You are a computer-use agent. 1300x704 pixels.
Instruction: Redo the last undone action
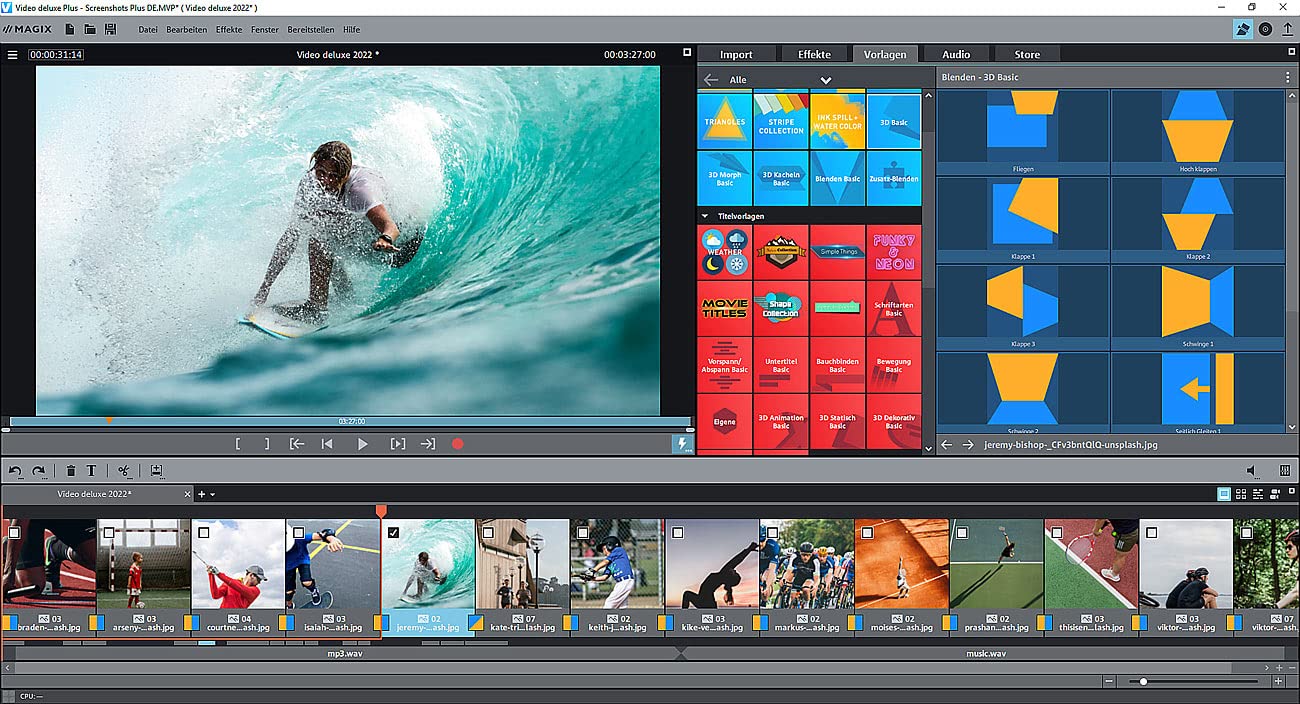click(x=38, y=470)
